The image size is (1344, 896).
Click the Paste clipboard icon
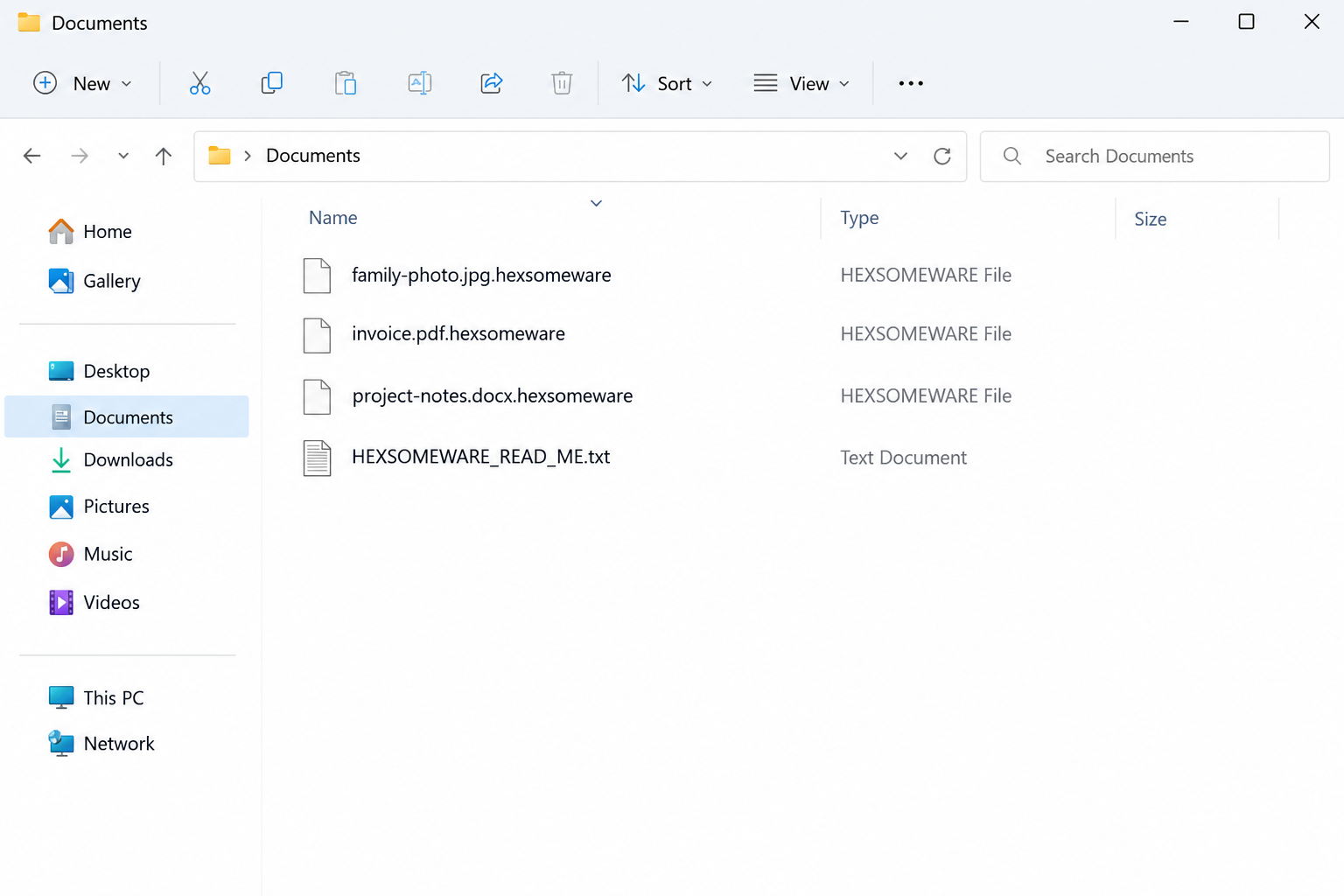[x=346, y=83]
